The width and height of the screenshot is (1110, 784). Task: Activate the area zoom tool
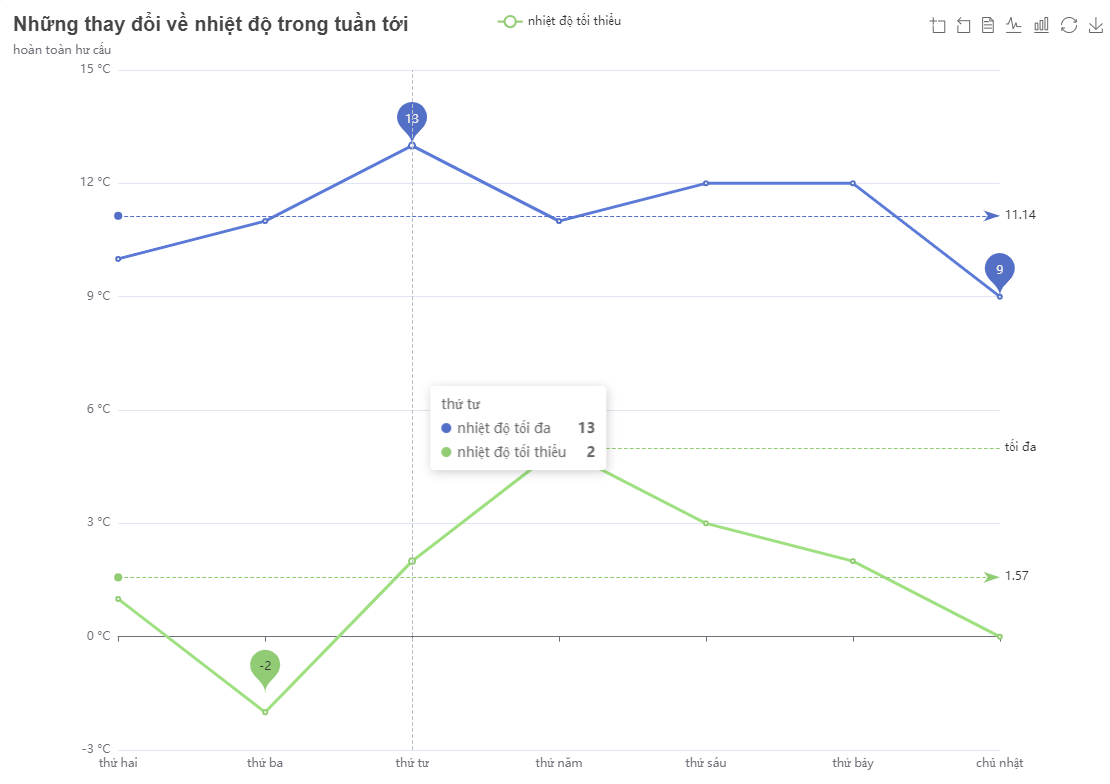(938, 26)
